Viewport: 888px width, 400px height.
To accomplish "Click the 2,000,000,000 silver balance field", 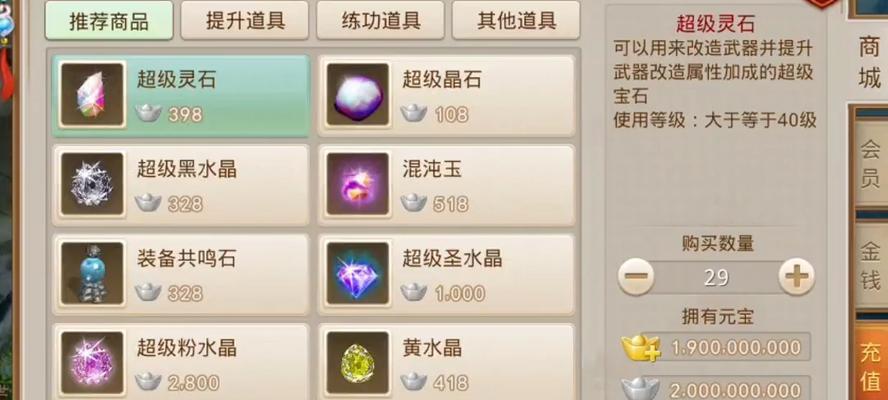I will pyautogui.click(x=726, y=390).
